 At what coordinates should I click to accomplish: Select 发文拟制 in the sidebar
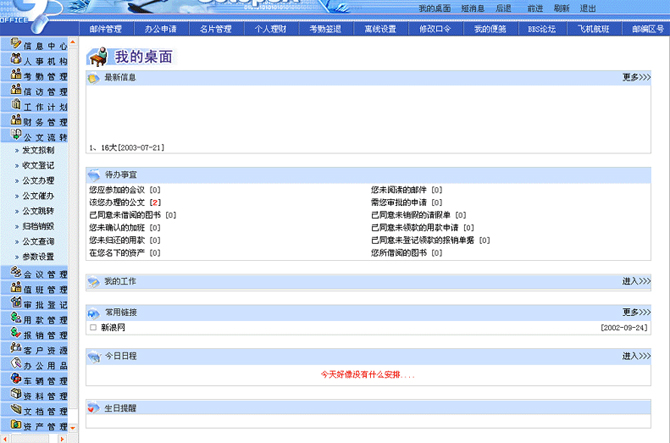(38, 150)
